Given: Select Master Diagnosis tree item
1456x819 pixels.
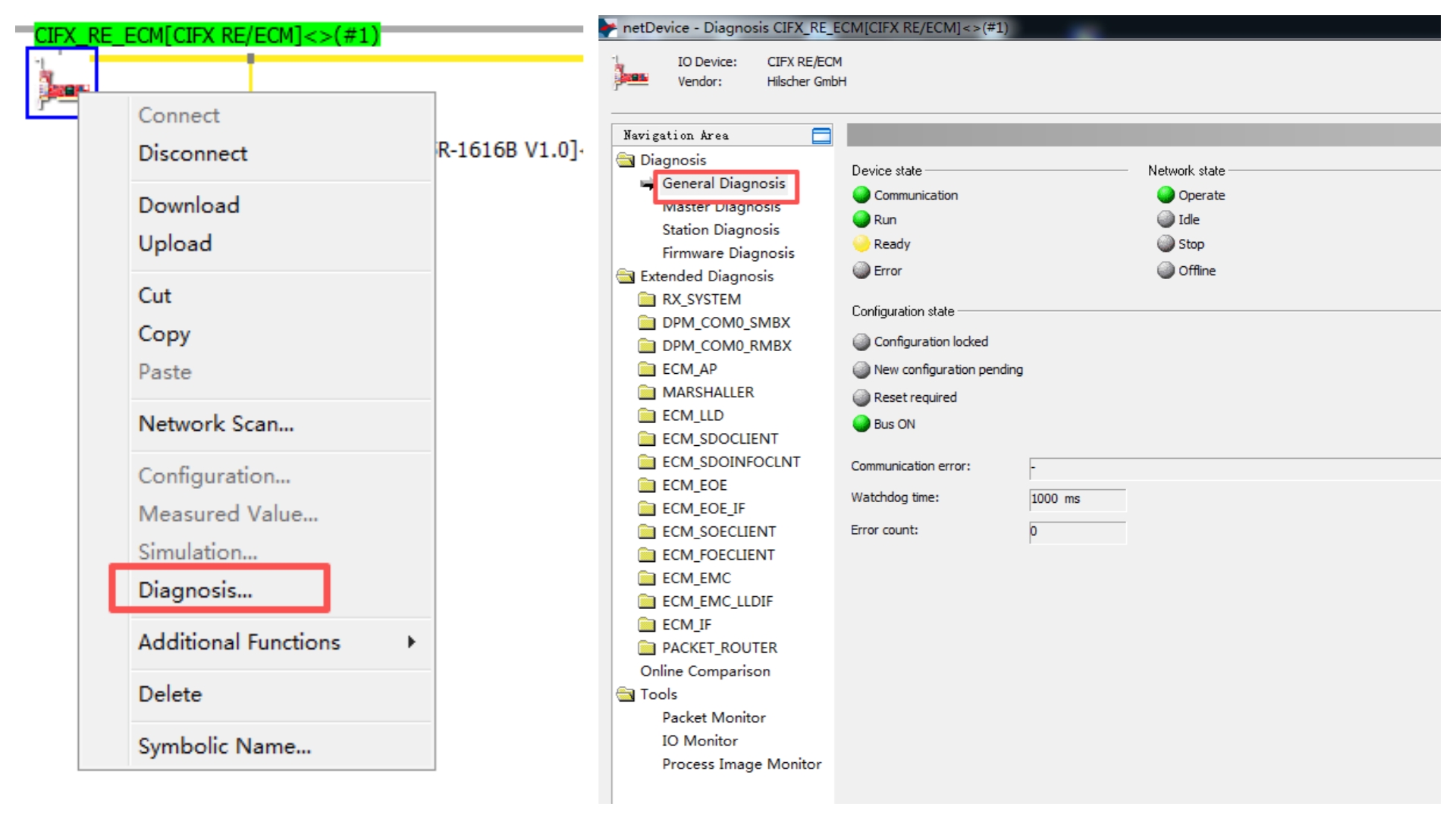Looking at the screenshot, I should pyautogui.click(x=721, y=206).
